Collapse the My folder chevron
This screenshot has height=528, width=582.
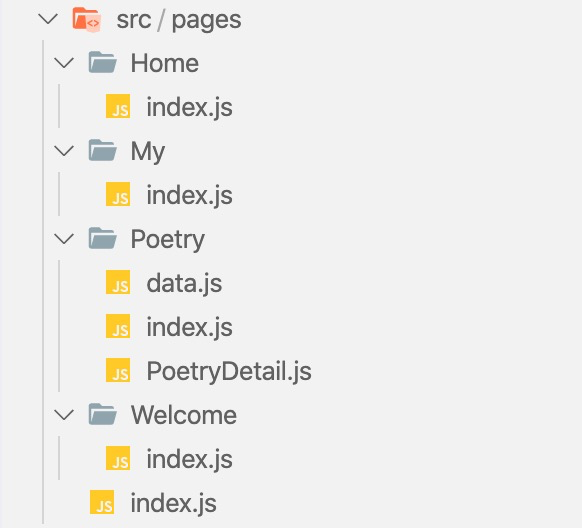pyautogui.click(x=64, y=150)
